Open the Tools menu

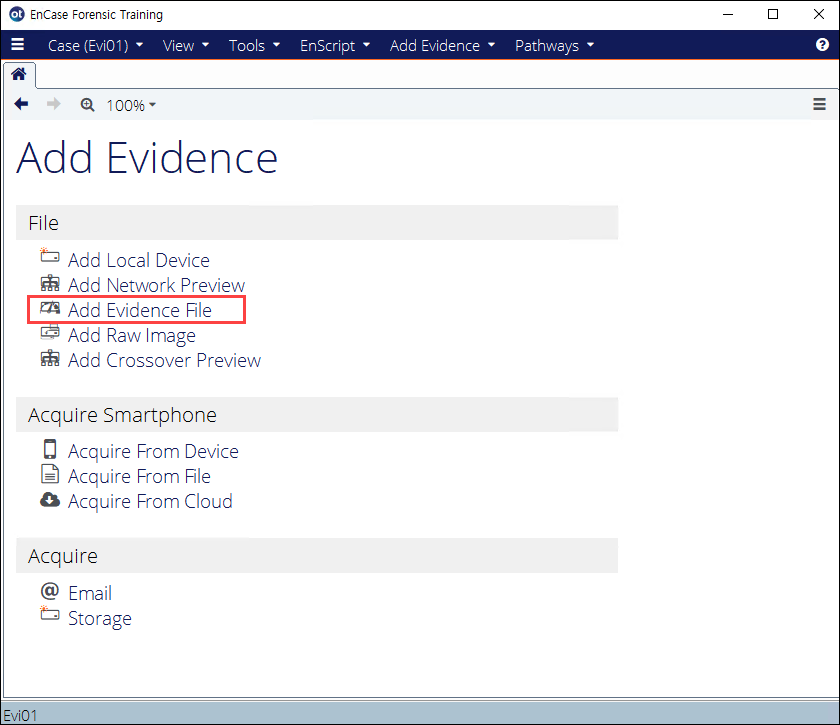coord(254,46)
